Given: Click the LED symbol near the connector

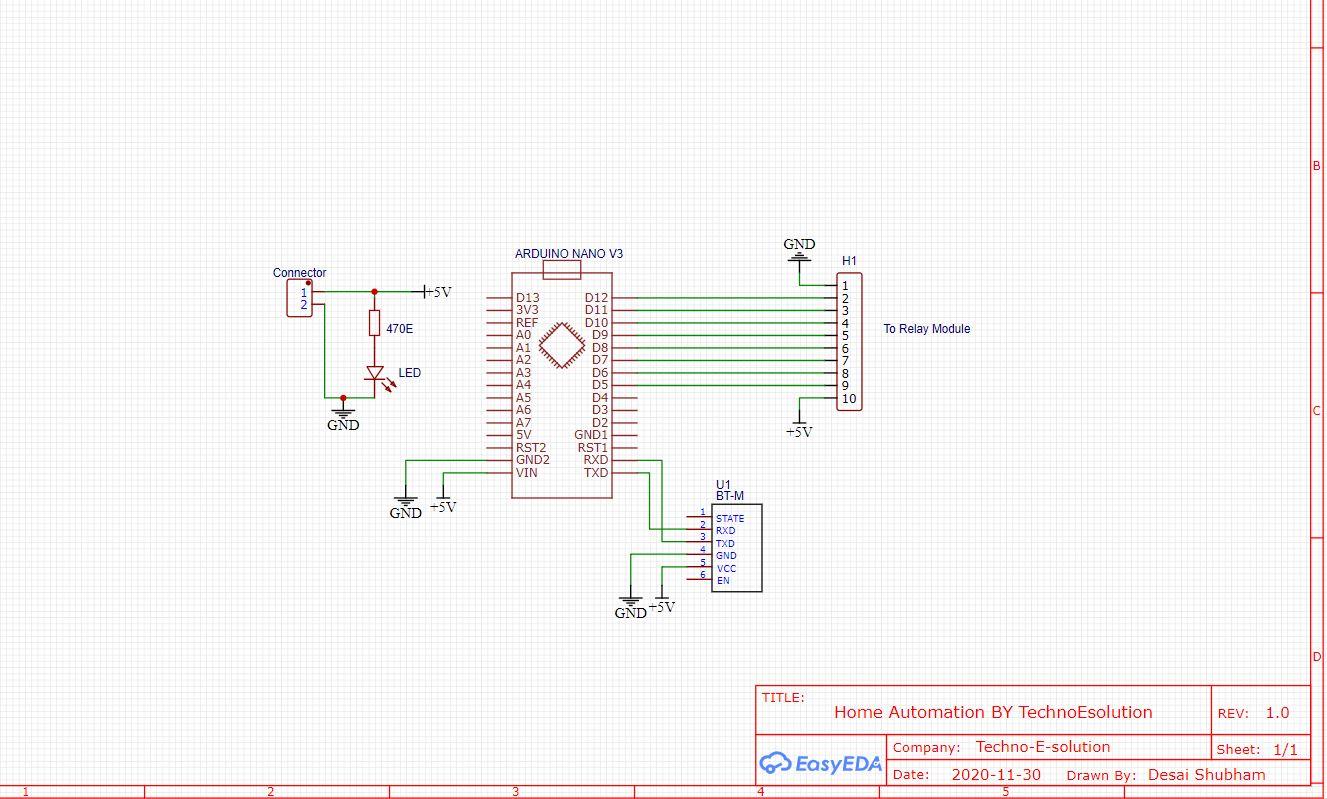Looking at the screenshot, I should pyautogui.click(x=375, y=373).
